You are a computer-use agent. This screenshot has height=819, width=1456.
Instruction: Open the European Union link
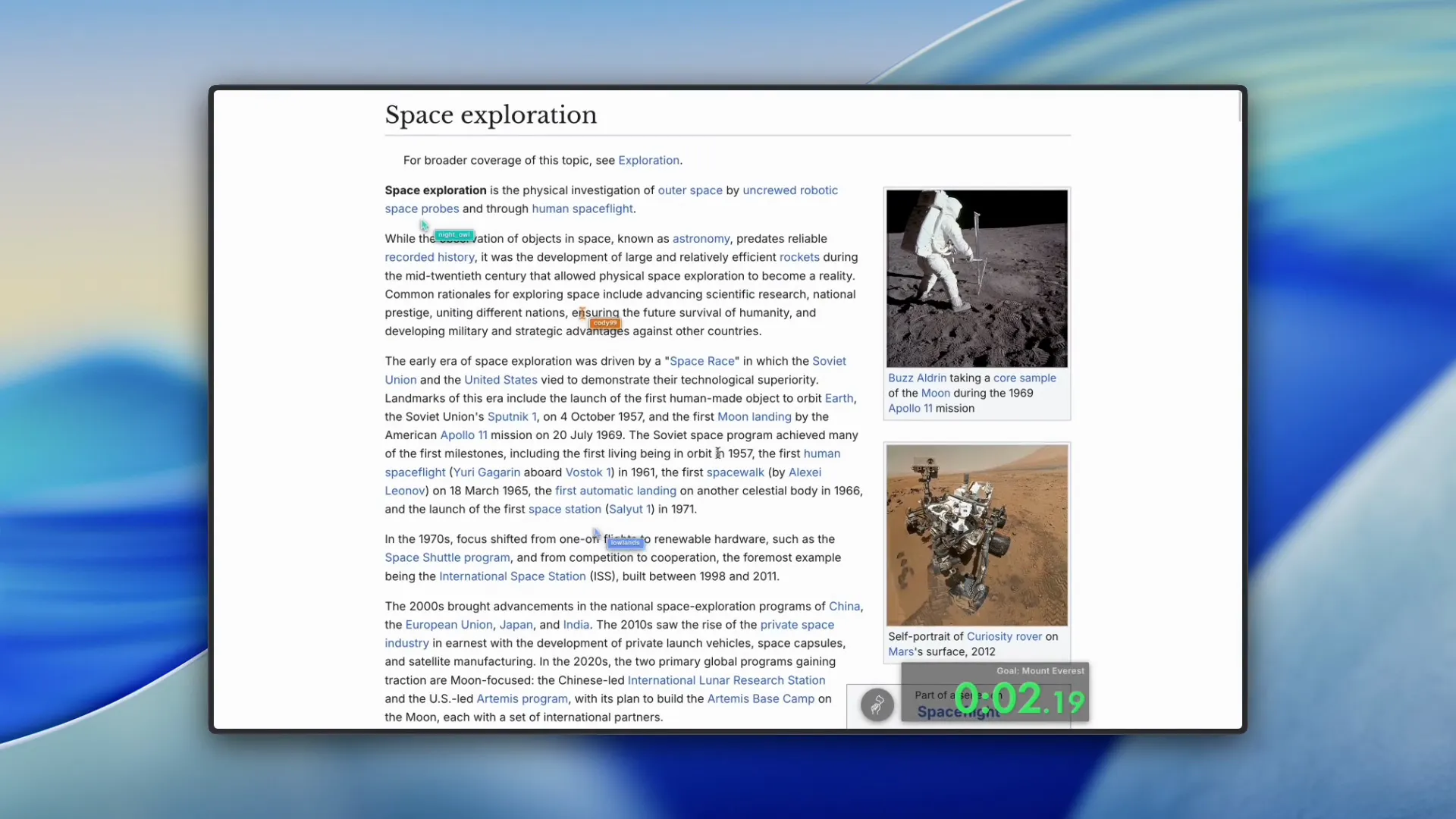click(x=449, y=625)
